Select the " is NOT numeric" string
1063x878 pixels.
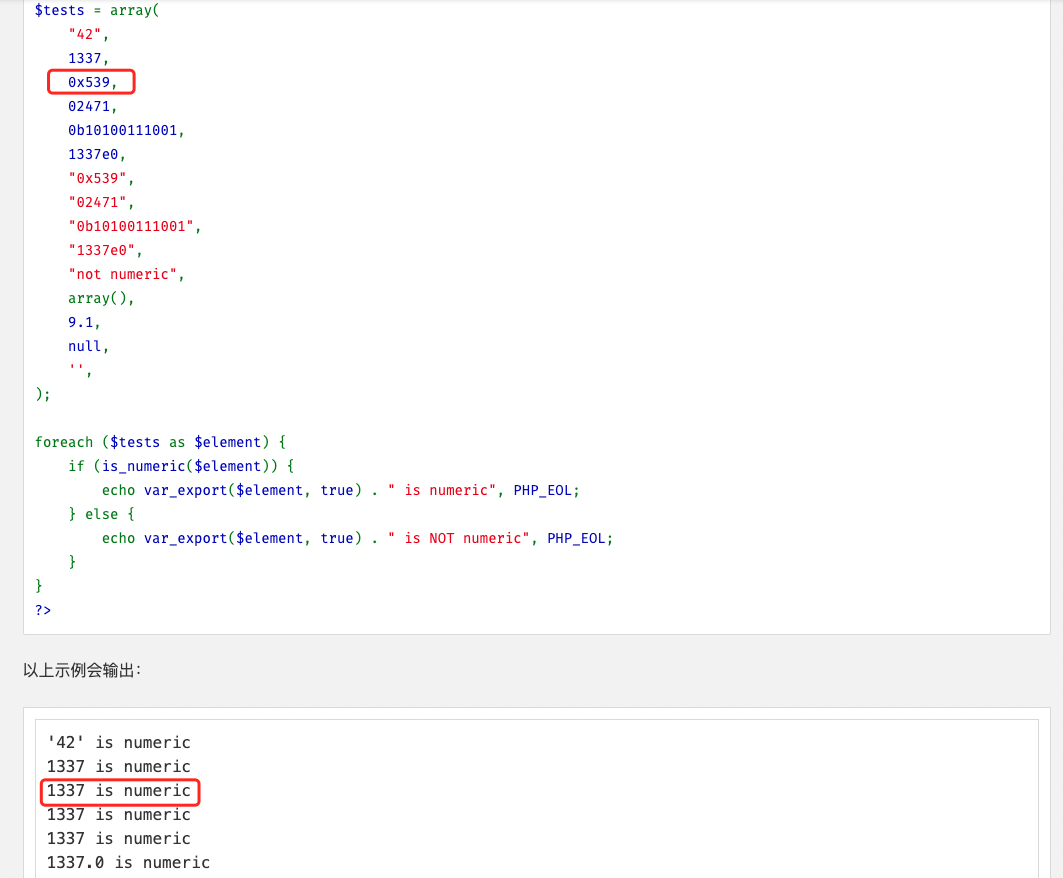(463, 538)
